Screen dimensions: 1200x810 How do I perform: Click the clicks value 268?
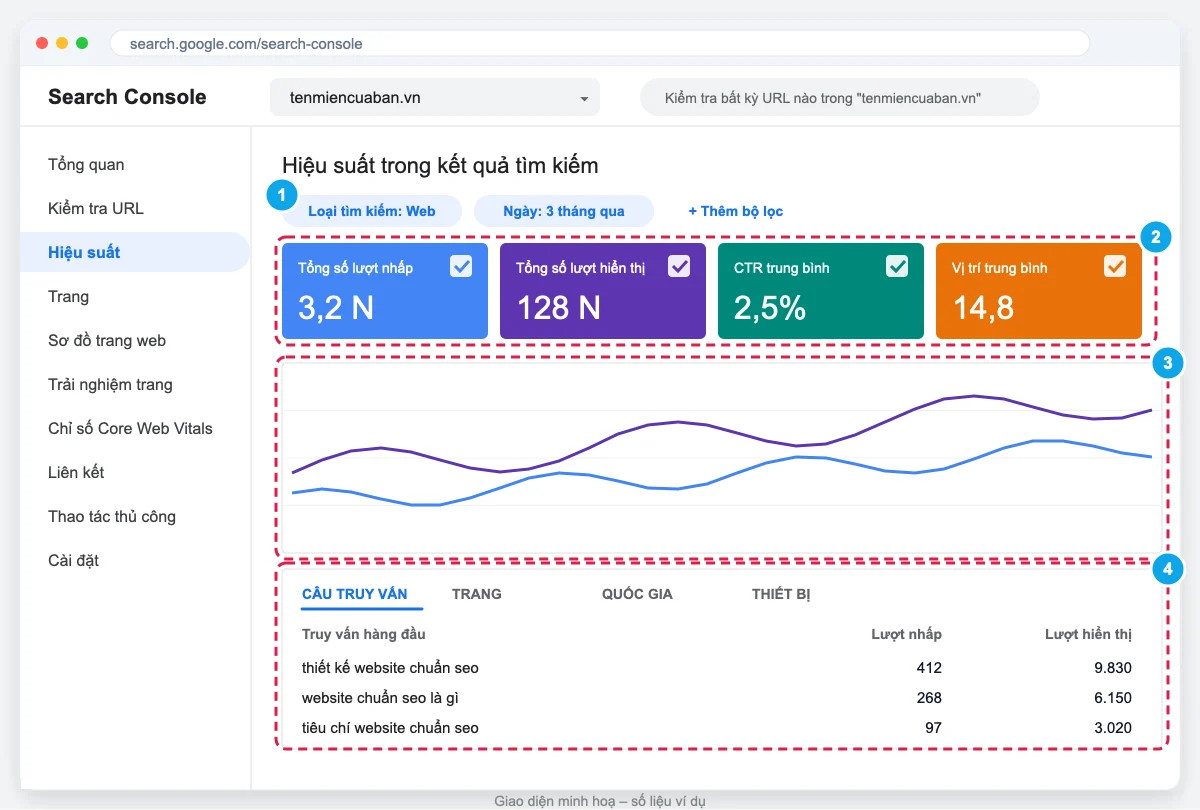point(929,698)
